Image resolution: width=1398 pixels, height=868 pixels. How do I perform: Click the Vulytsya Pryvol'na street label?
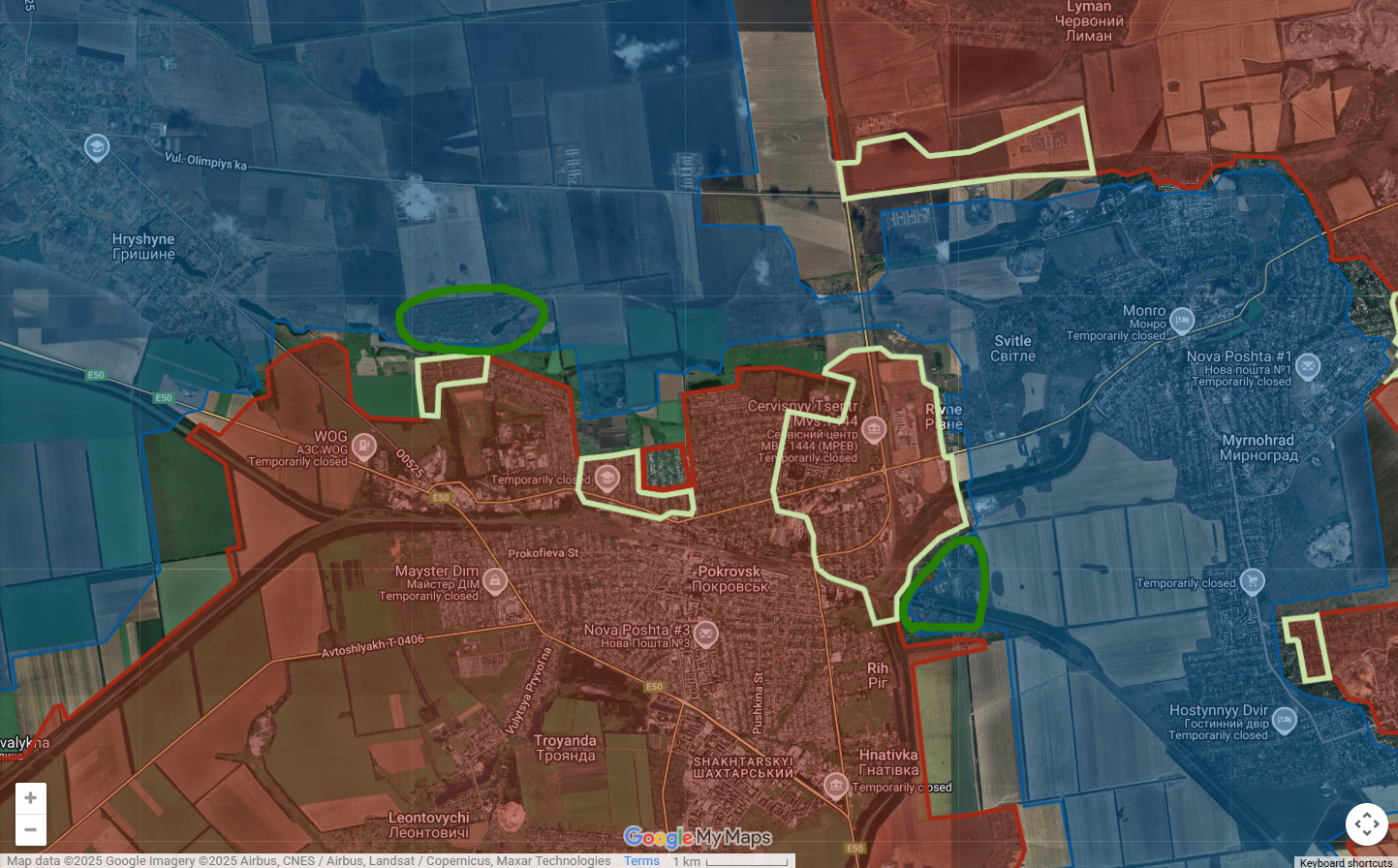530,691
